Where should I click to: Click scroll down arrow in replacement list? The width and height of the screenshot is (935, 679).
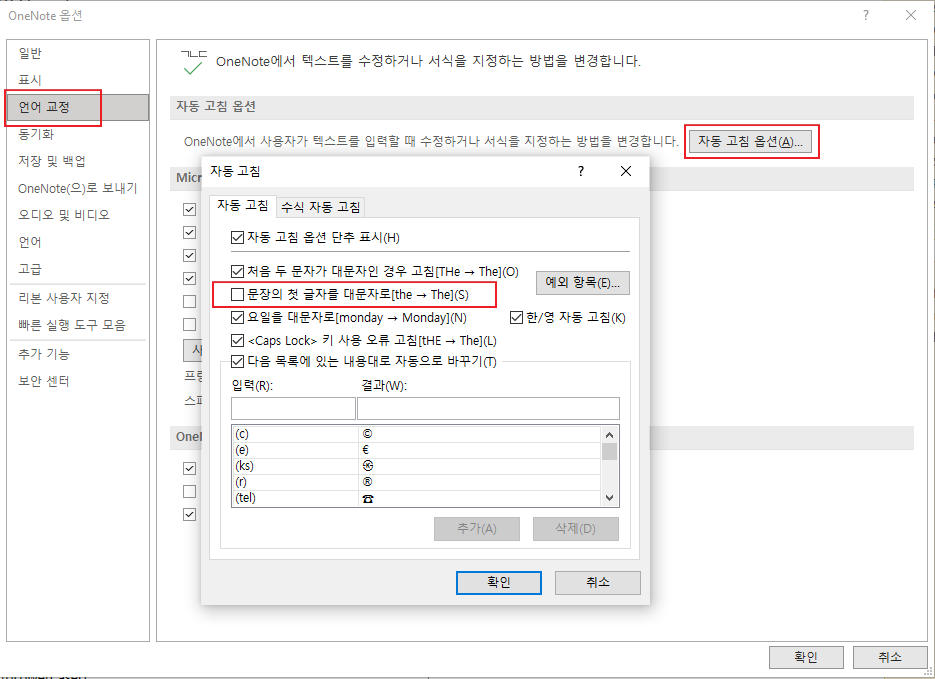click(x=609, y=498)
